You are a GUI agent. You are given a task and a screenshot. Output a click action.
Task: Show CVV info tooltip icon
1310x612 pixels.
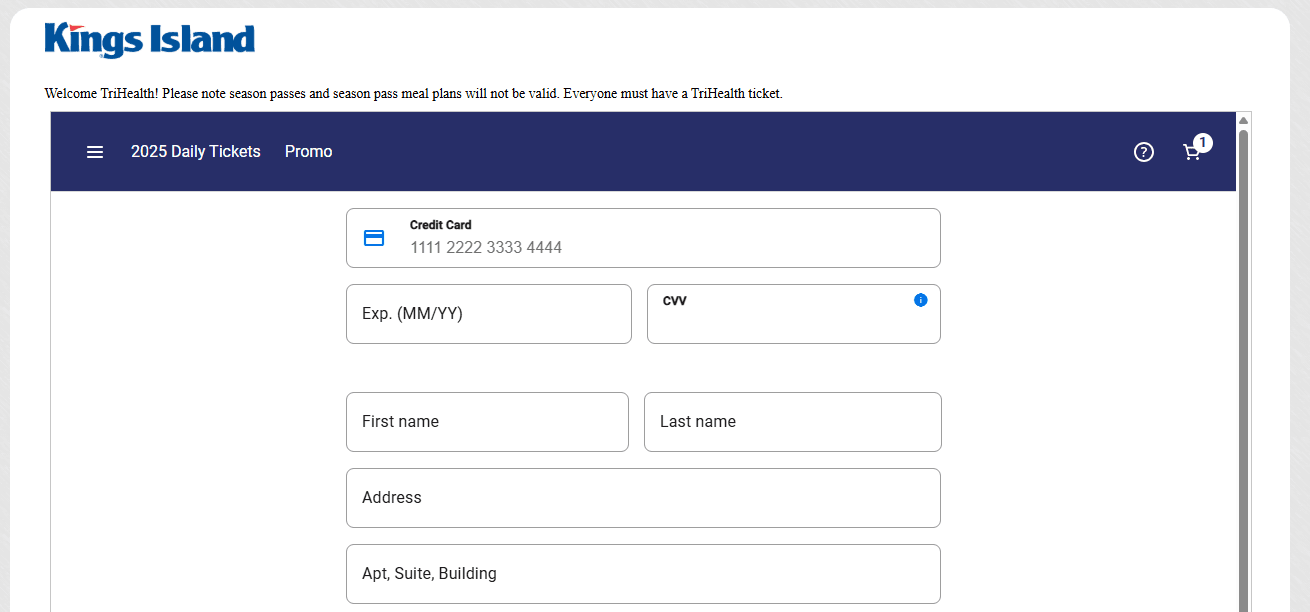(921, 300)
